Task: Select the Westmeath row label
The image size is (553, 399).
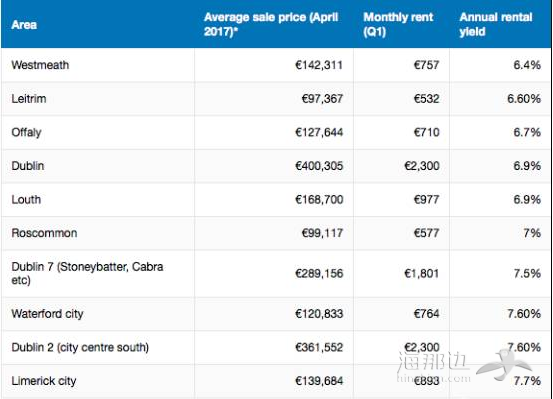Action: (40, 65)
